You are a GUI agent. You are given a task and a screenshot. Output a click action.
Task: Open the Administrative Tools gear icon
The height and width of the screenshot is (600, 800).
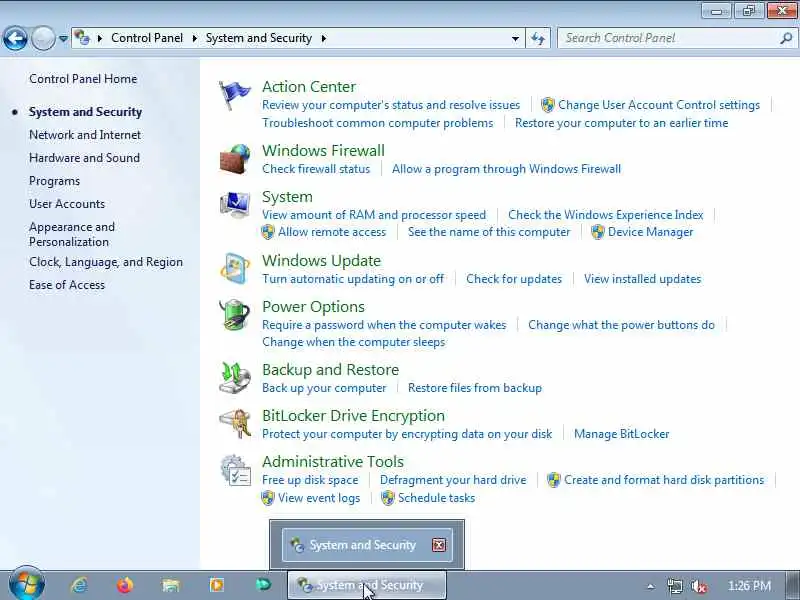[235, 470]
